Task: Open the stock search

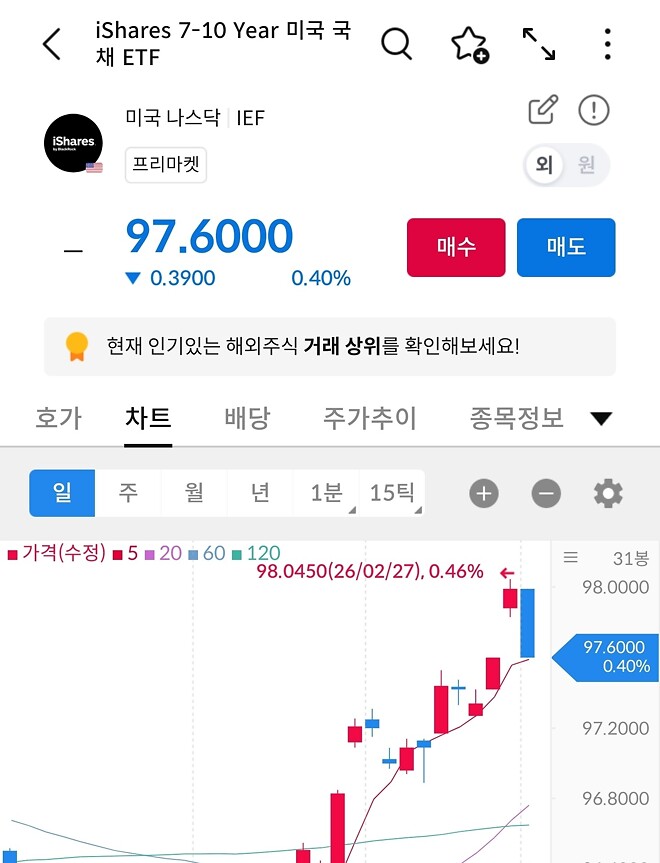Action: tap(396, 43)
